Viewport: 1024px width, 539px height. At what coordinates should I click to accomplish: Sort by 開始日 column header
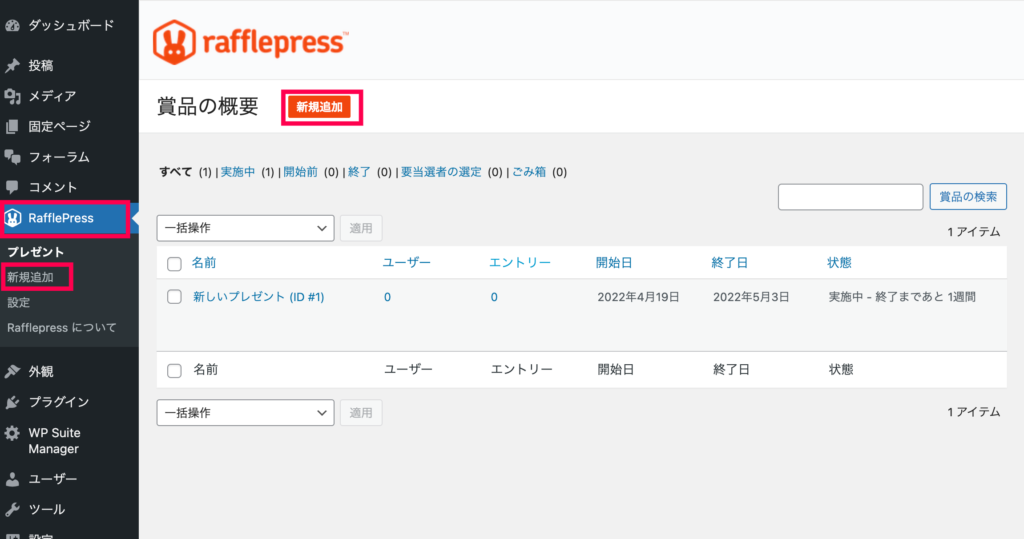614,263
